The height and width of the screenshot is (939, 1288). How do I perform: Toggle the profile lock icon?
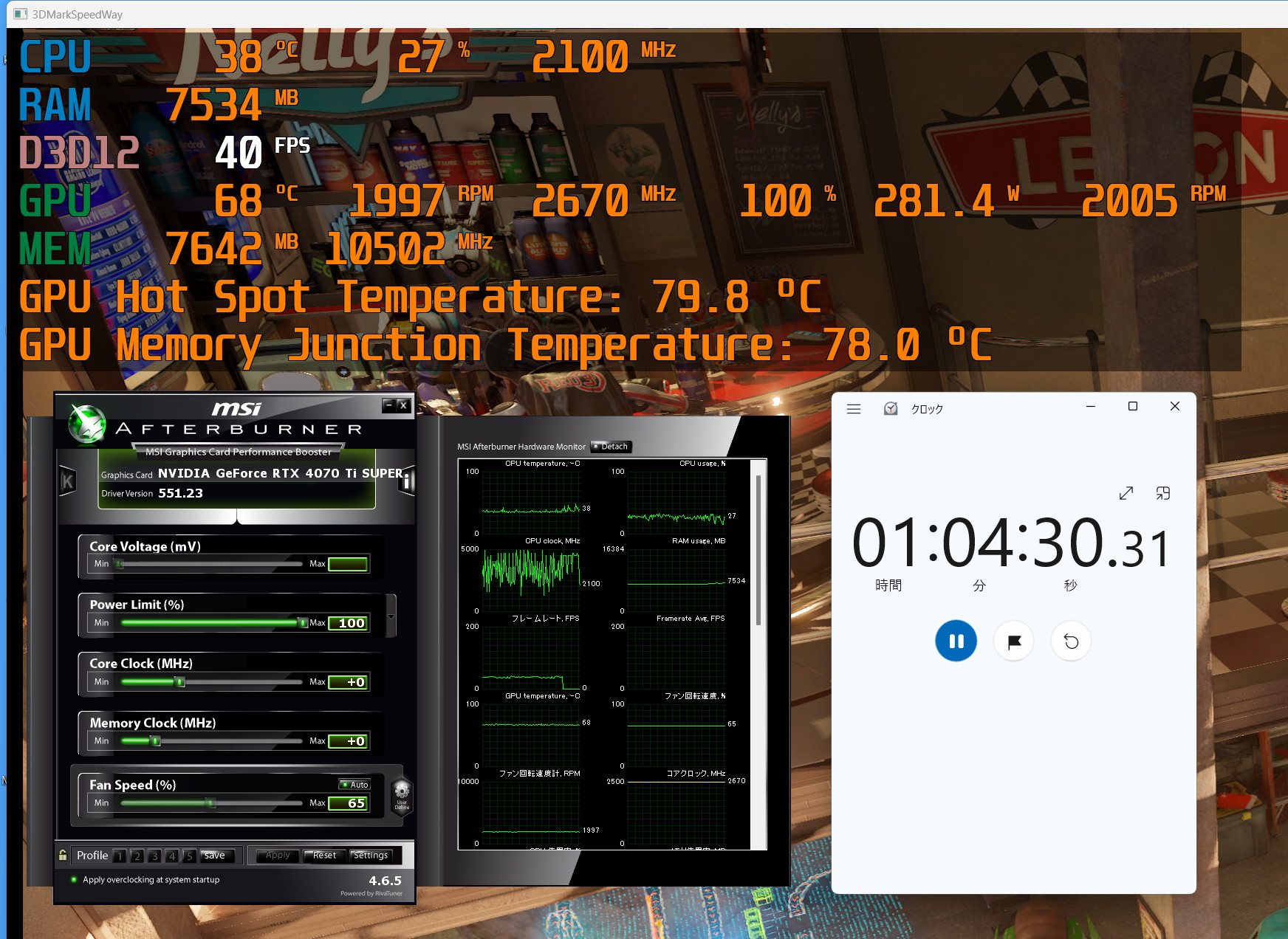pos(63,855)
